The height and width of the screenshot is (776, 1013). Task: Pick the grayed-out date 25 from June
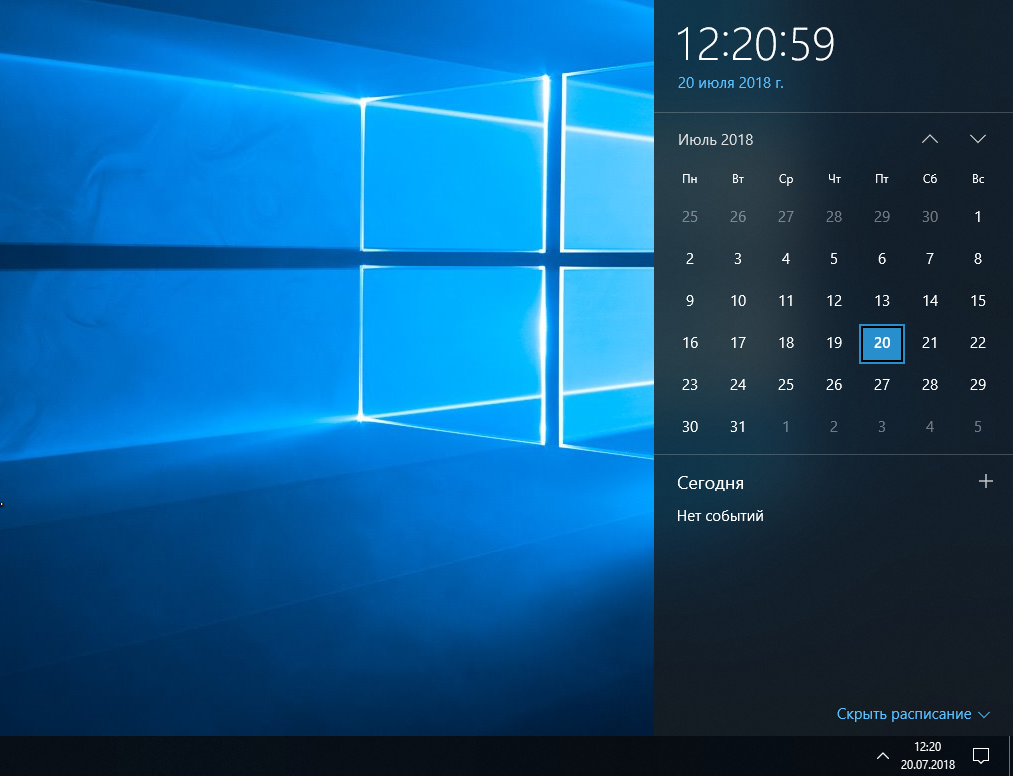point(689,217)
